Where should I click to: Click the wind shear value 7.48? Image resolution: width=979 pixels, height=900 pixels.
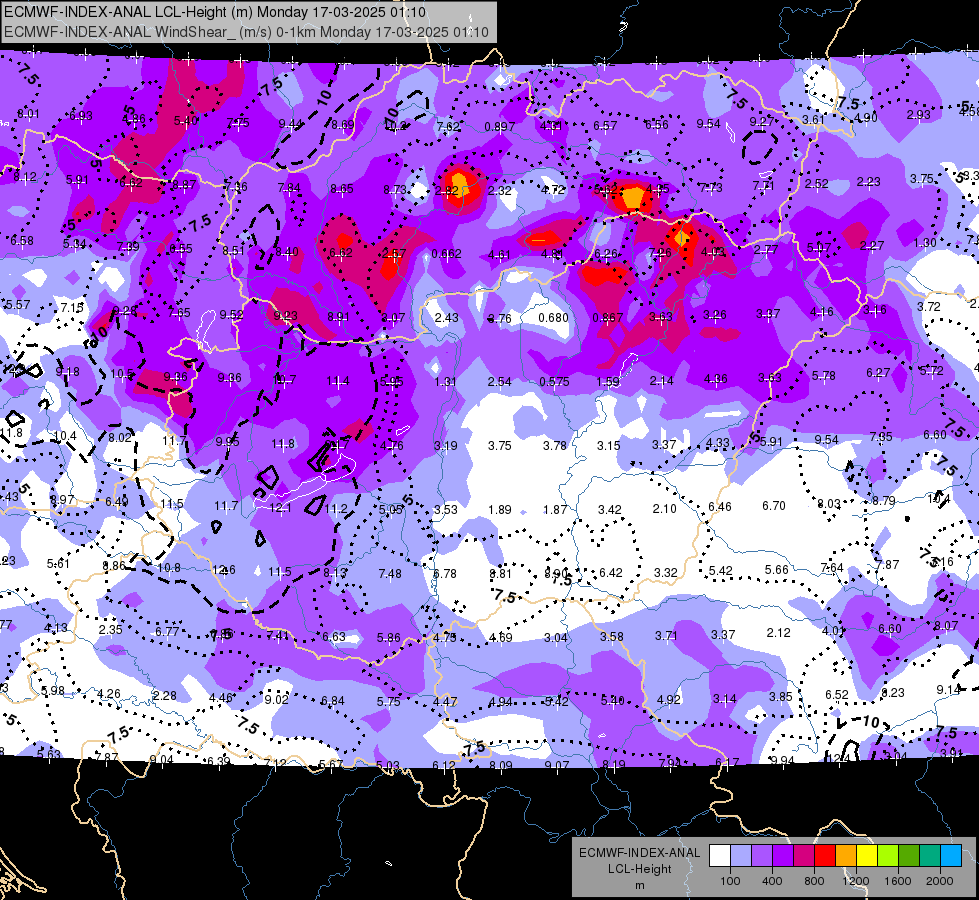390,573
